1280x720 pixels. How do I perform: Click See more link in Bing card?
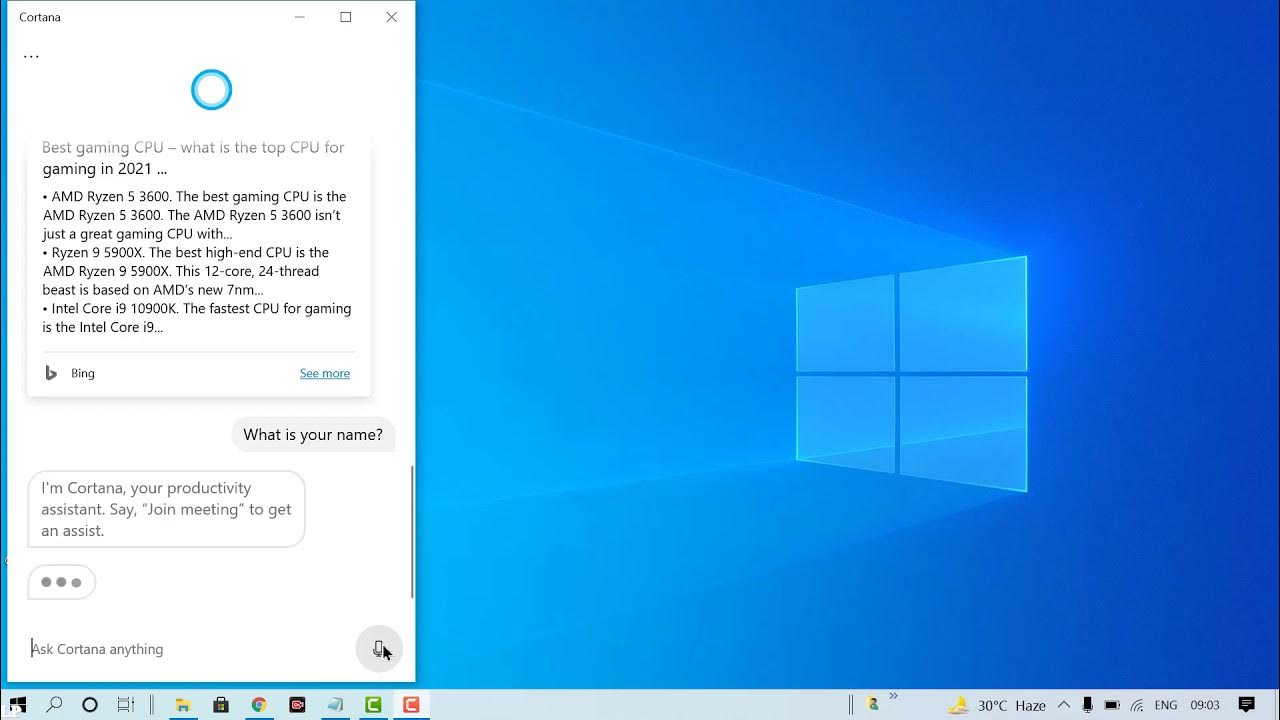[325, 373]
